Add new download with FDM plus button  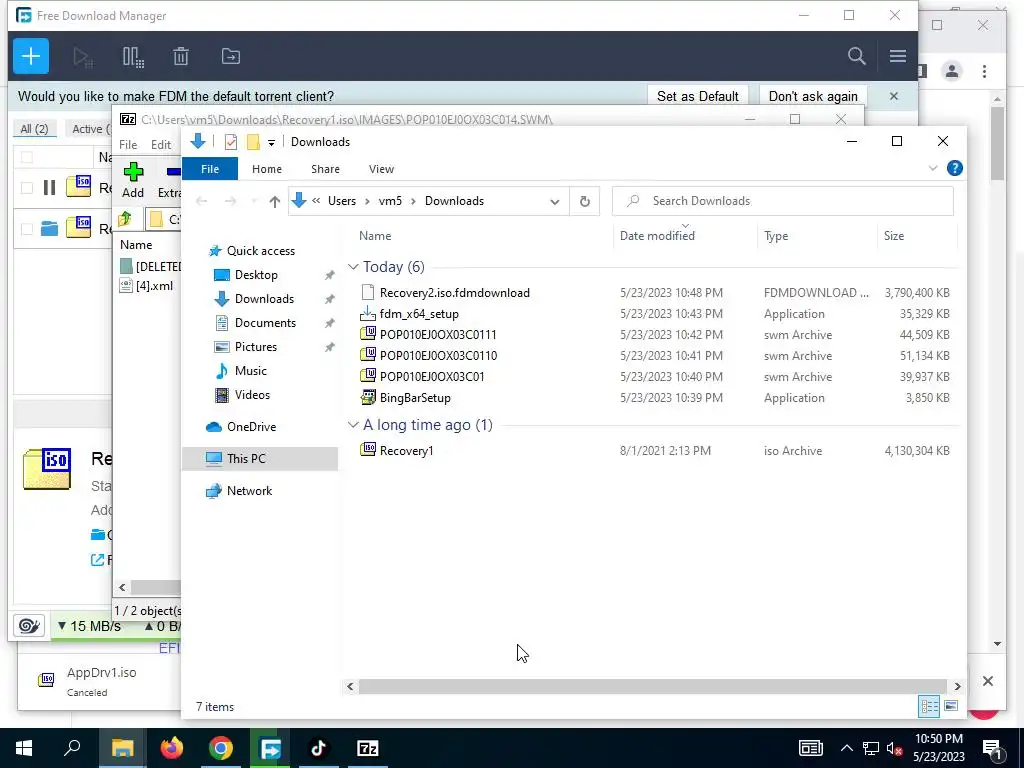31,56
